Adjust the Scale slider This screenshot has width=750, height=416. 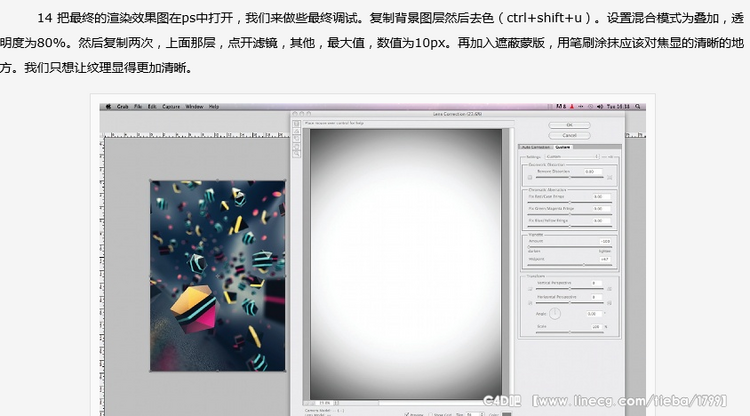click(x=570, y=332)
